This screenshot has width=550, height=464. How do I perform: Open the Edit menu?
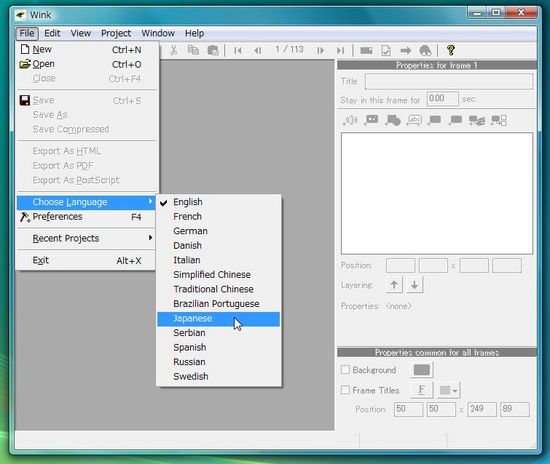point(52,33)
